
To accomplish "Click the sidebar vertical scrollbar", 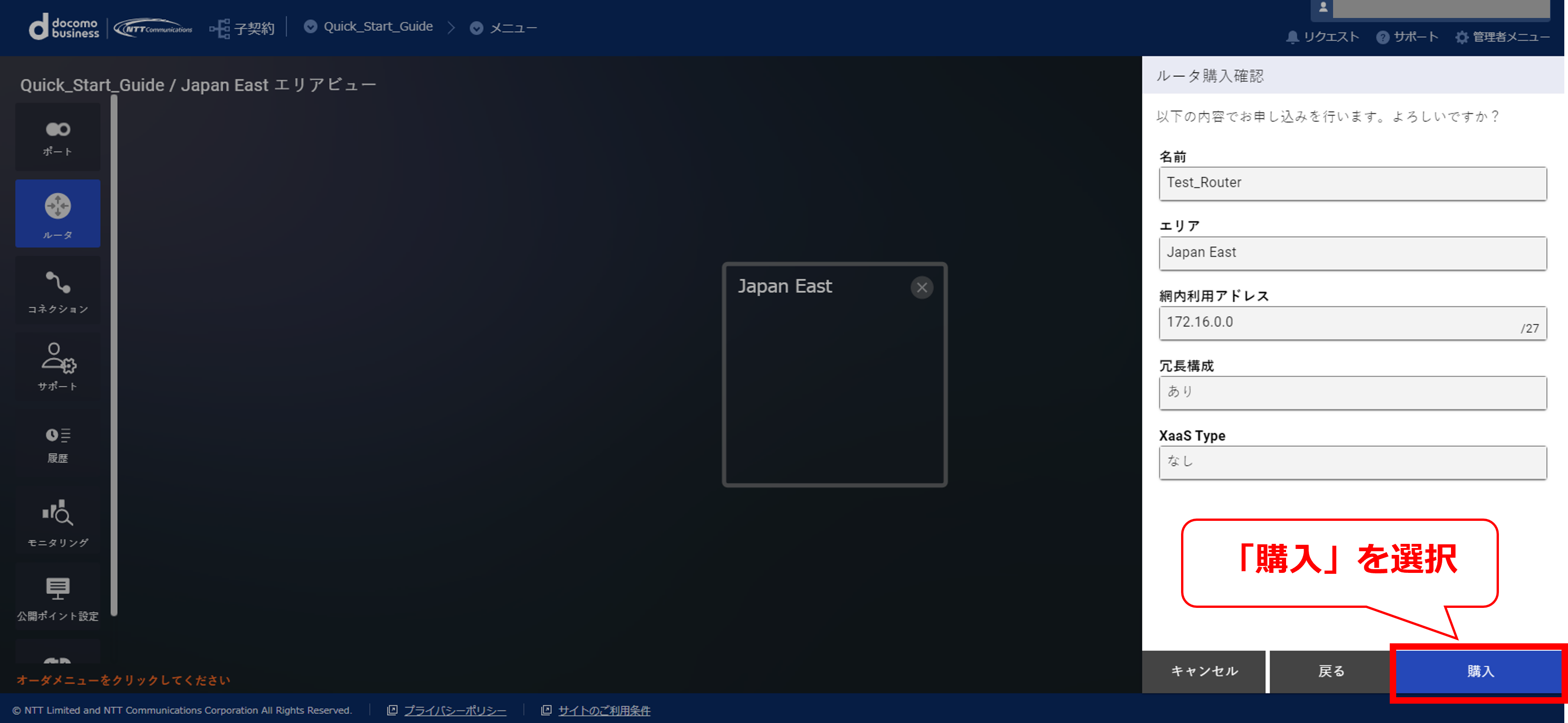I will [114, 356].
